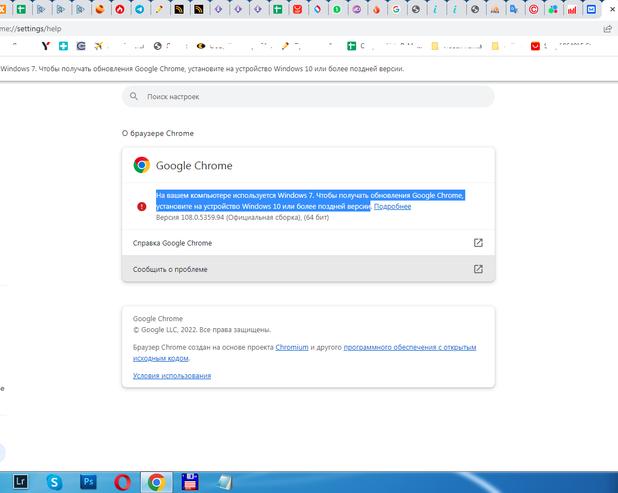Switch to the Google 'G' favicon tab
Screen dimensions: 618x493
coord(396,9)
